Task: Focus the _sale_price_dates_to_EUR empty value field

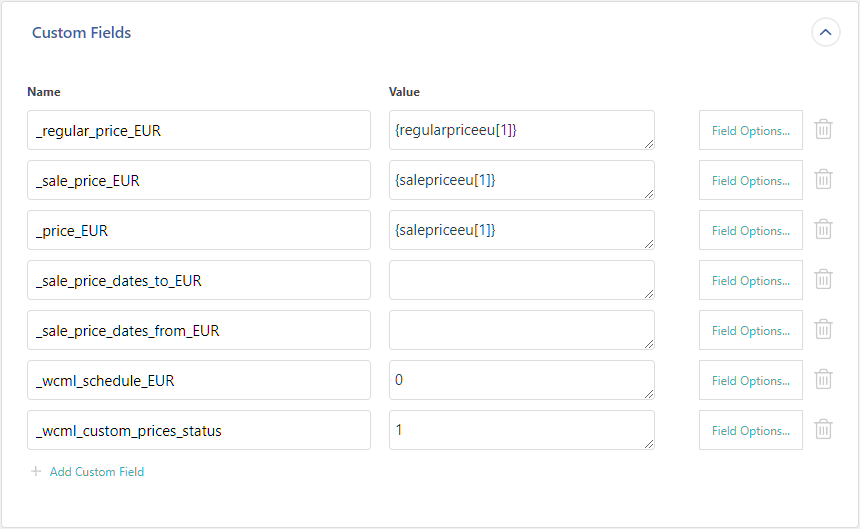Action: pos(522,280)
